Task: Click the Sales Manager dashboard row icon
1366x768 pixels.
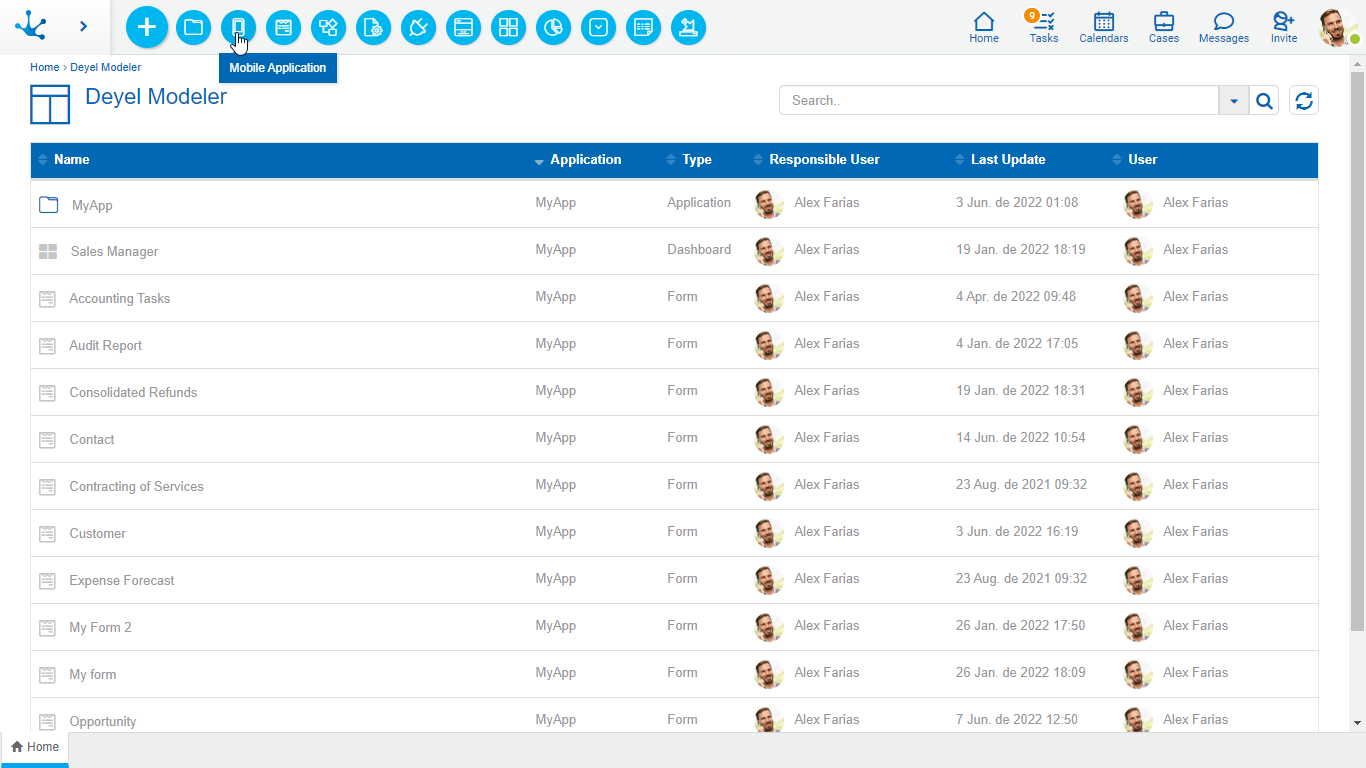Action: 48,251
